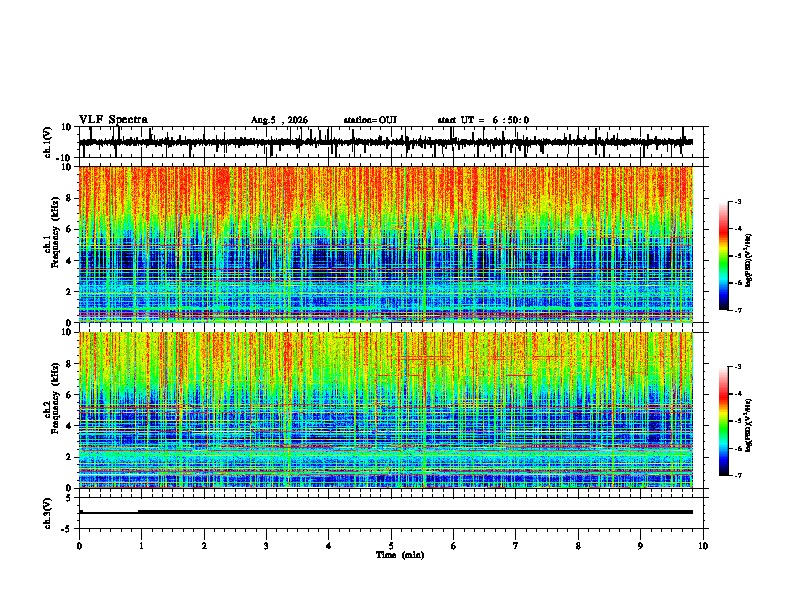This screenshot has height=612, width=792.
Task: Click the "0" tick on the Time axis
Action: (x=79, y=546)
